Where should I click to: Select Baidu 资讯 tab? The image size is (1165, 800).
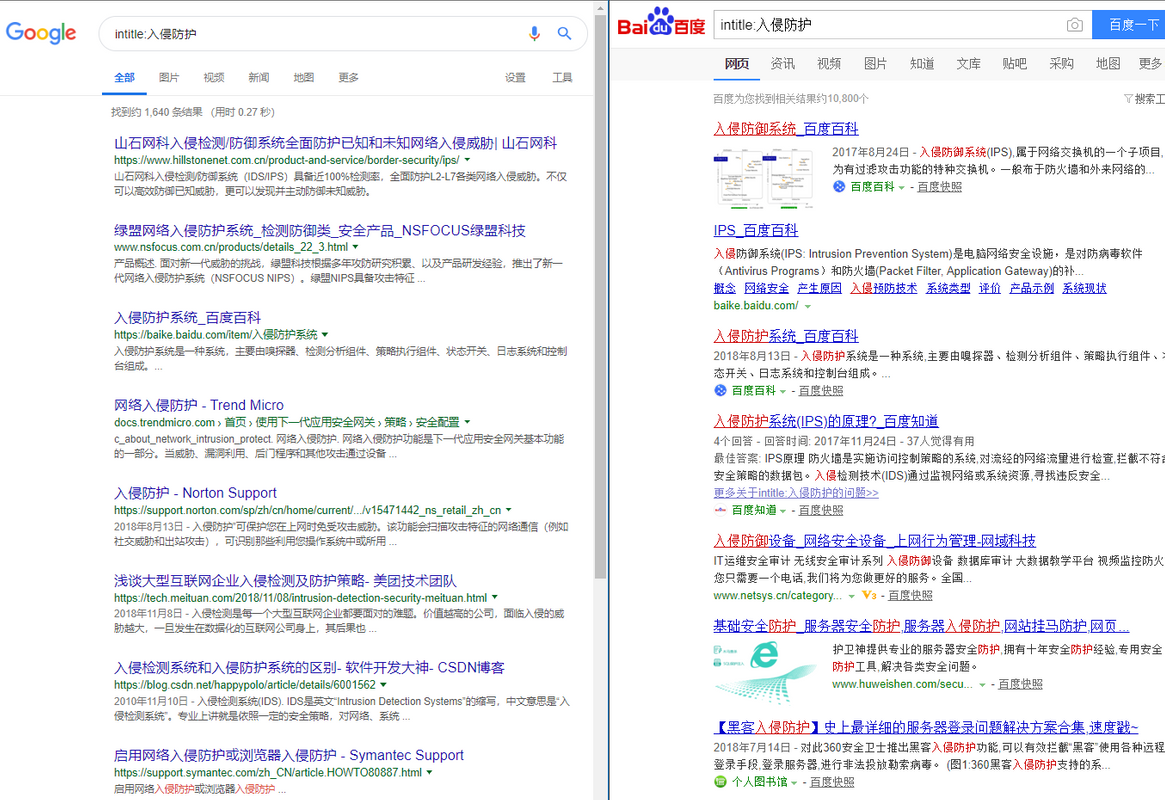(782, 64)
